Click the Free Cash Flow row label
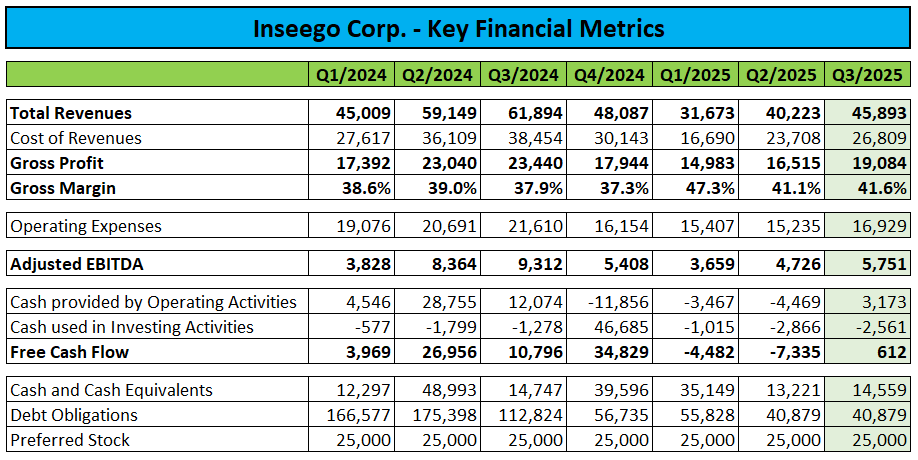Image resolution: width=918 pixels, height=460 pixels. [70, 352]
